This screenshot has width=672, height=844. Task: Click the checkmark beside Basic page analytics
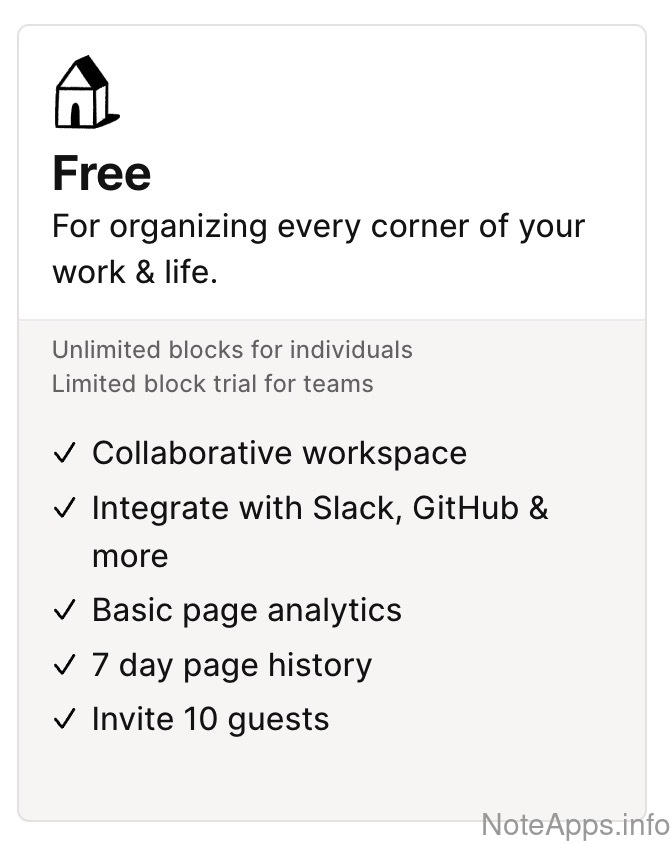(x=64, y=611)
